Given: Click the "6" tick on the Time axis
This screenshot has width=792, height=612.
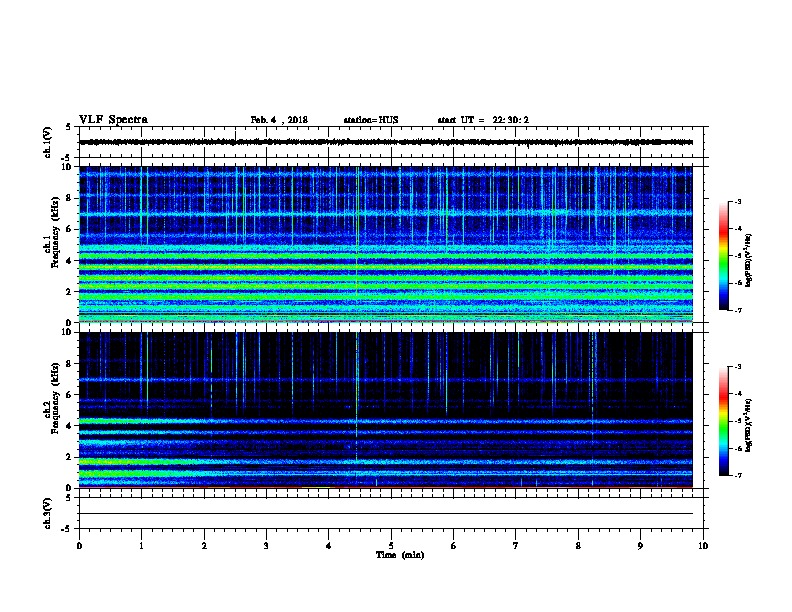Looking at the screenshot, I should (454, 546).
